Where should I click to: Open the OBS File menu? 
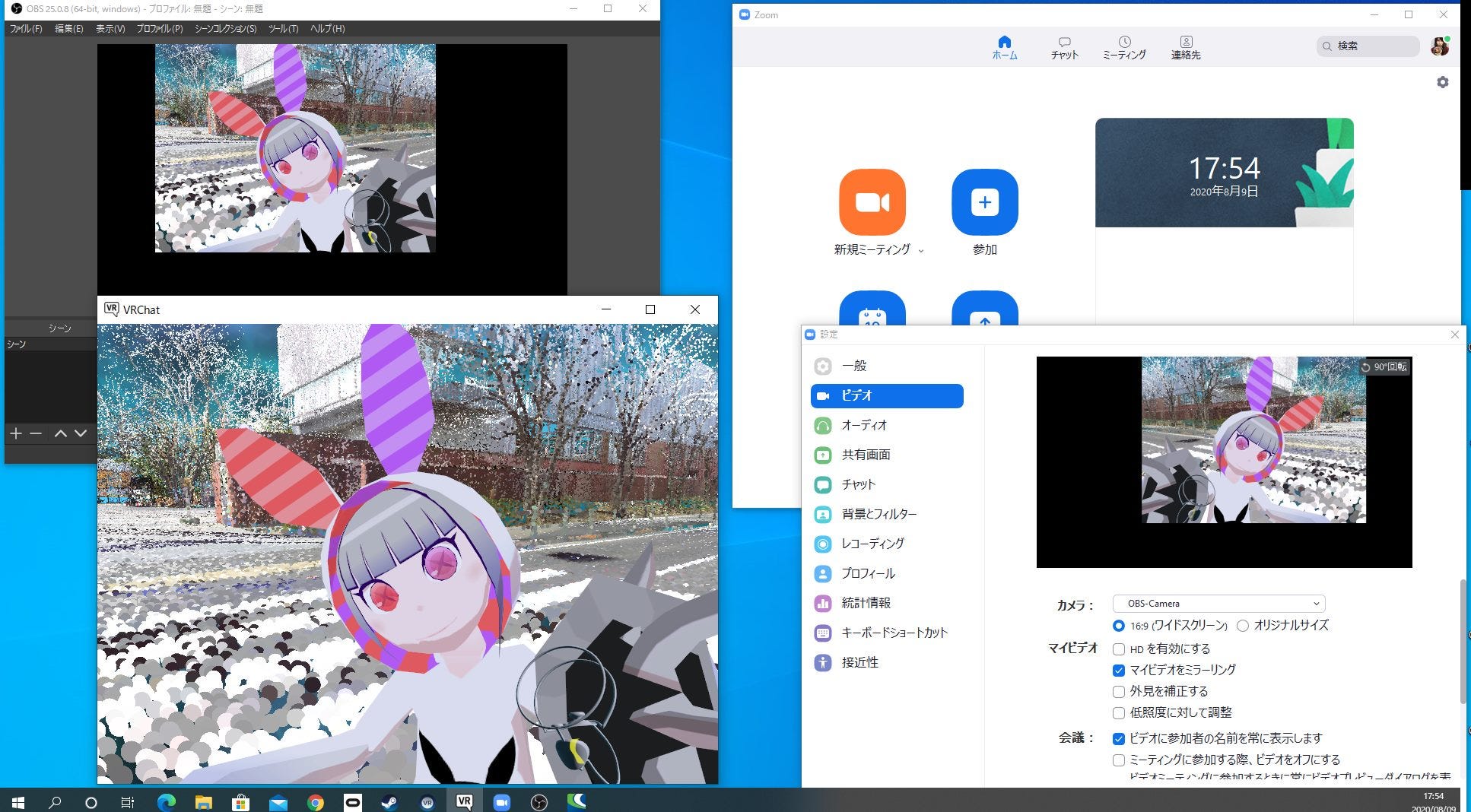point(26,29)
